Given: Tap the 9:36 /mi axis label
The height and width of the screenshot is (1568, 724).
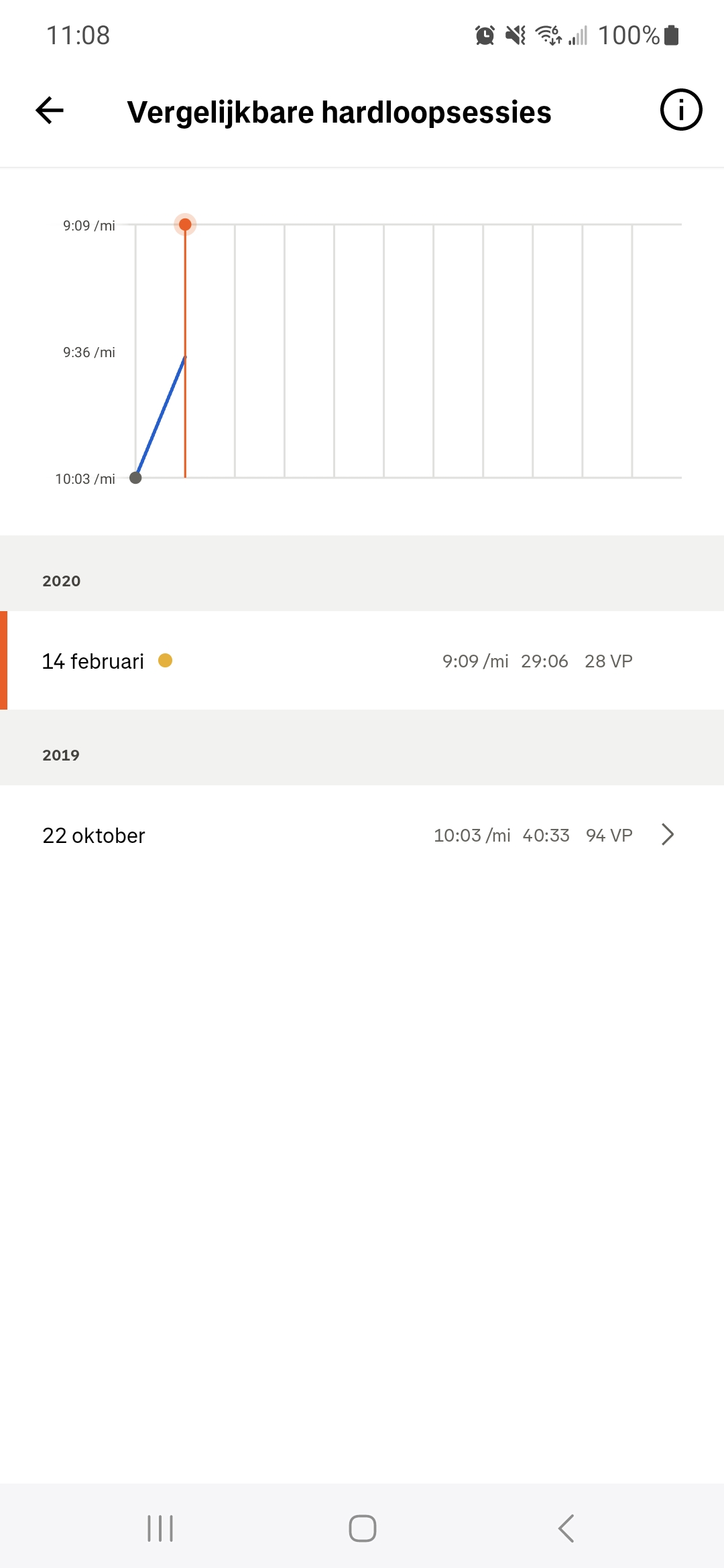Looking at the screenshot, I should pos(89,352).
